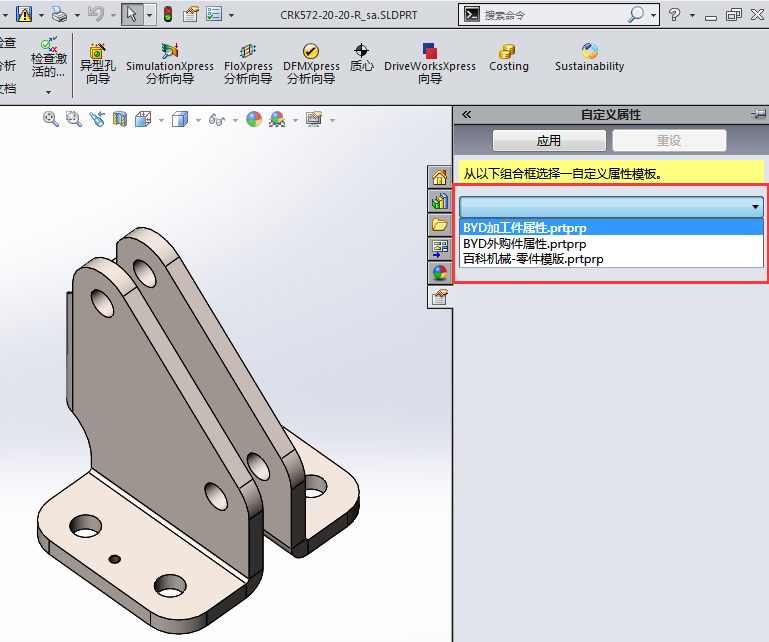Click the traffic light rebuild icon
This screenshot has height=642, width=769.
point(168,14)
